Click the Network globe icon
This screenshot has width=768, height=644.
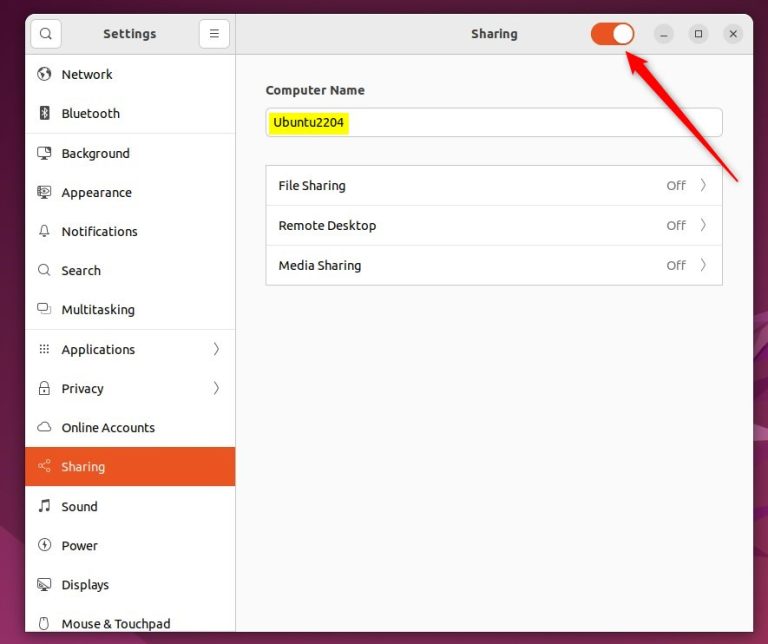[x=44, y=74]
